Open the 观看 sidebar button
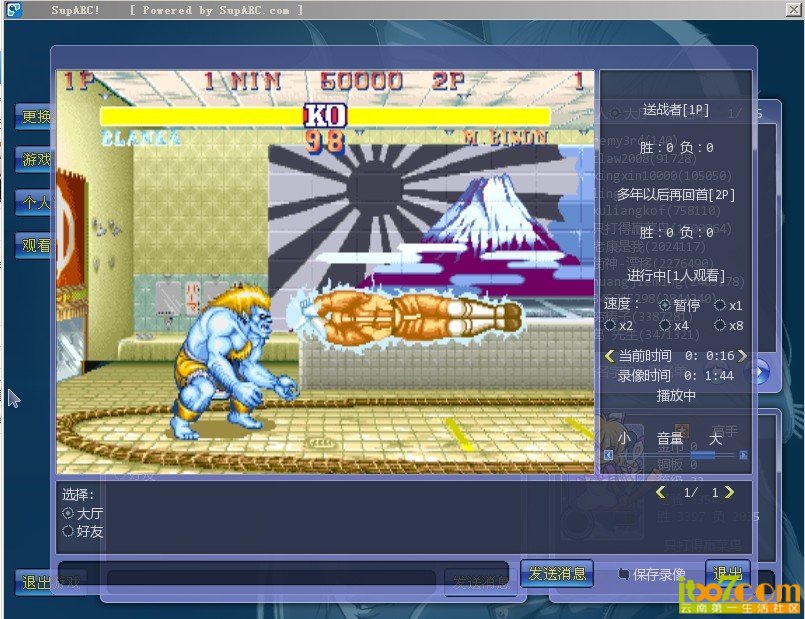Image resolution: width=805 pixels, height=619 pixels. click(34, 246)
